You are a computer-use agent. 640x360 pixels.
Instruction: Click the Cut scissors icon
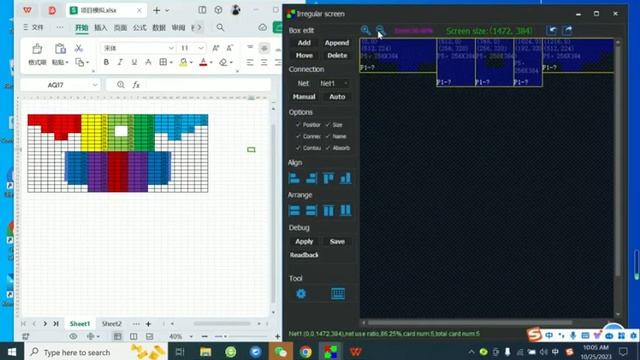click(x=78, y=48)
